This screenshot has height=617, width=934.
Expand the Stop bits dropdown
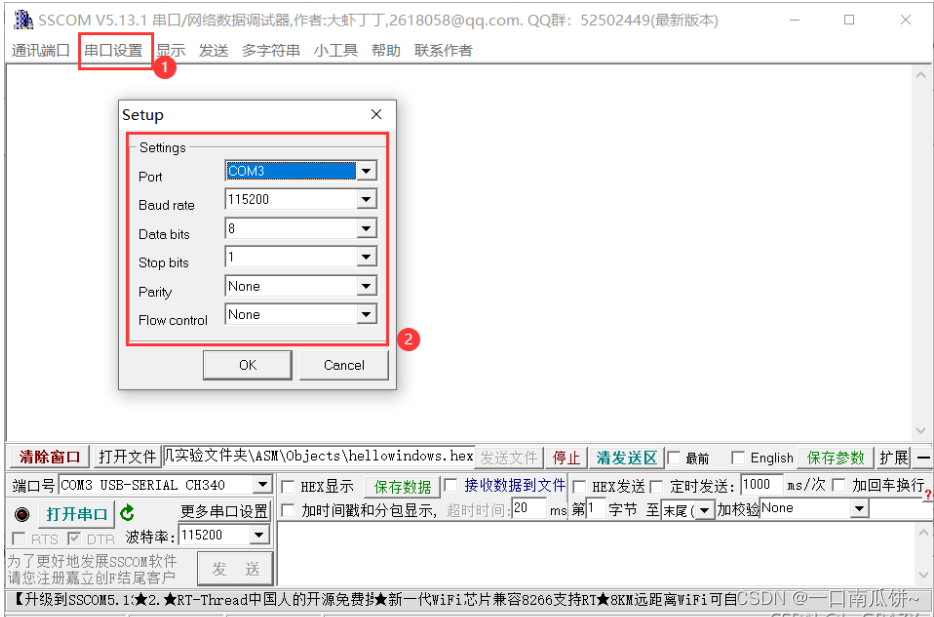[x=367, y=257]
